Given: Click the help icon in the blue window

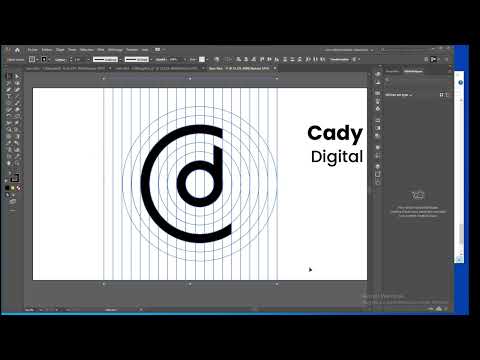Looking at the screenshot, I should pyautogui.click(x=460, y=82).
